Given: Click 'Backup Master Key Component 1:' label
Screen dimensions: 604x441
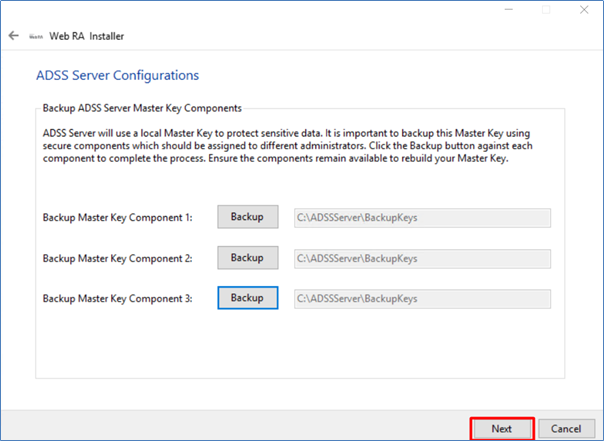Looking at the screenshot, I should click(117, 218).
